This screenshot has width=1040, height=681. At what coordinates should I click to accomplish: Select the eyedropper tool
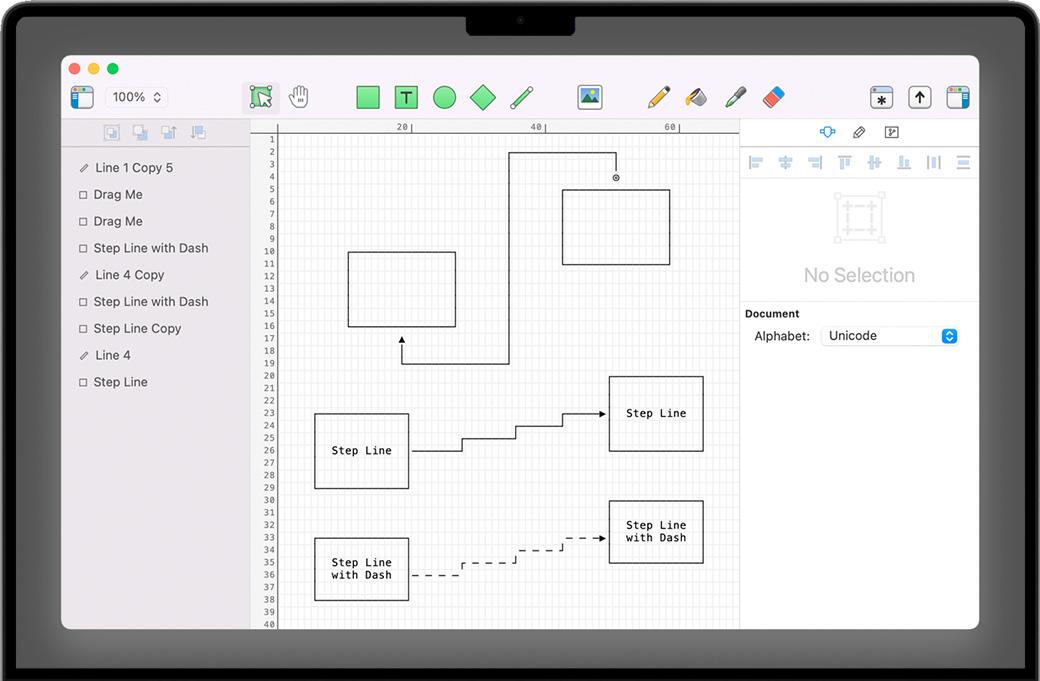click(x=736, y=97)
